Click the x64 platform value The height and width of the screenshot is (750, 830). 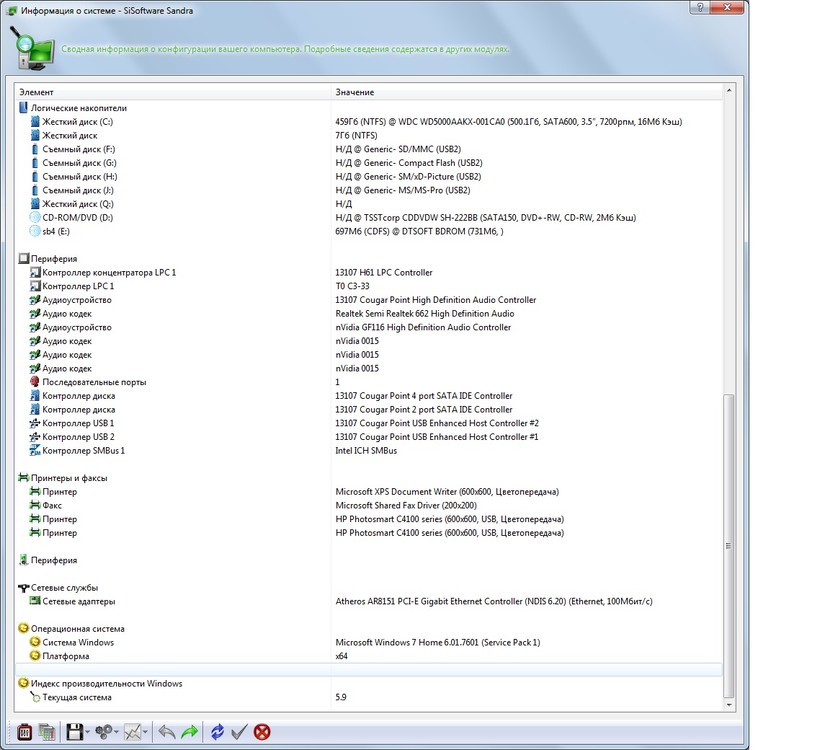[x=341, y=656]
